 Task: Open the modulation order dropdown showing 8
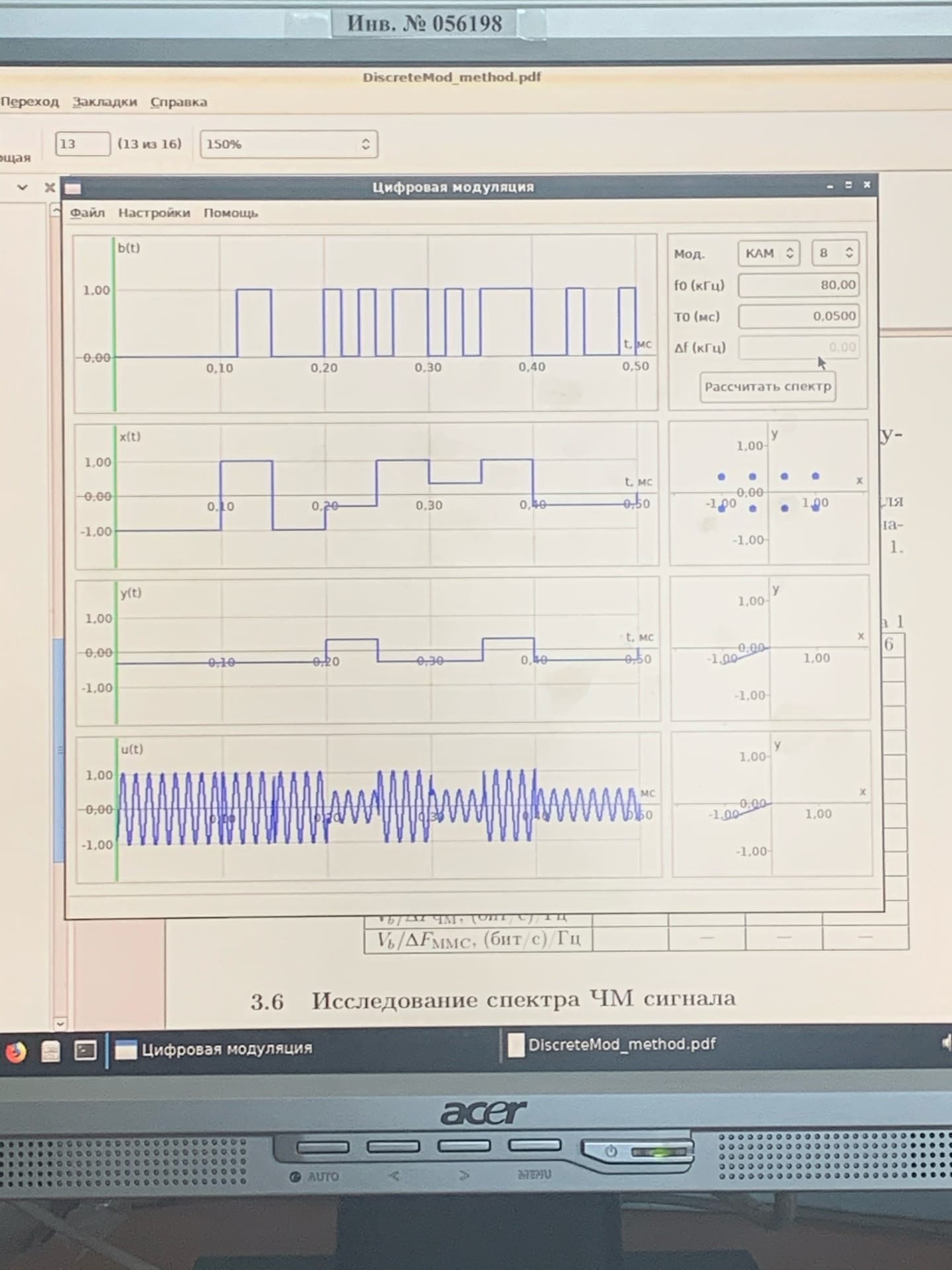(x=836, y=253)
